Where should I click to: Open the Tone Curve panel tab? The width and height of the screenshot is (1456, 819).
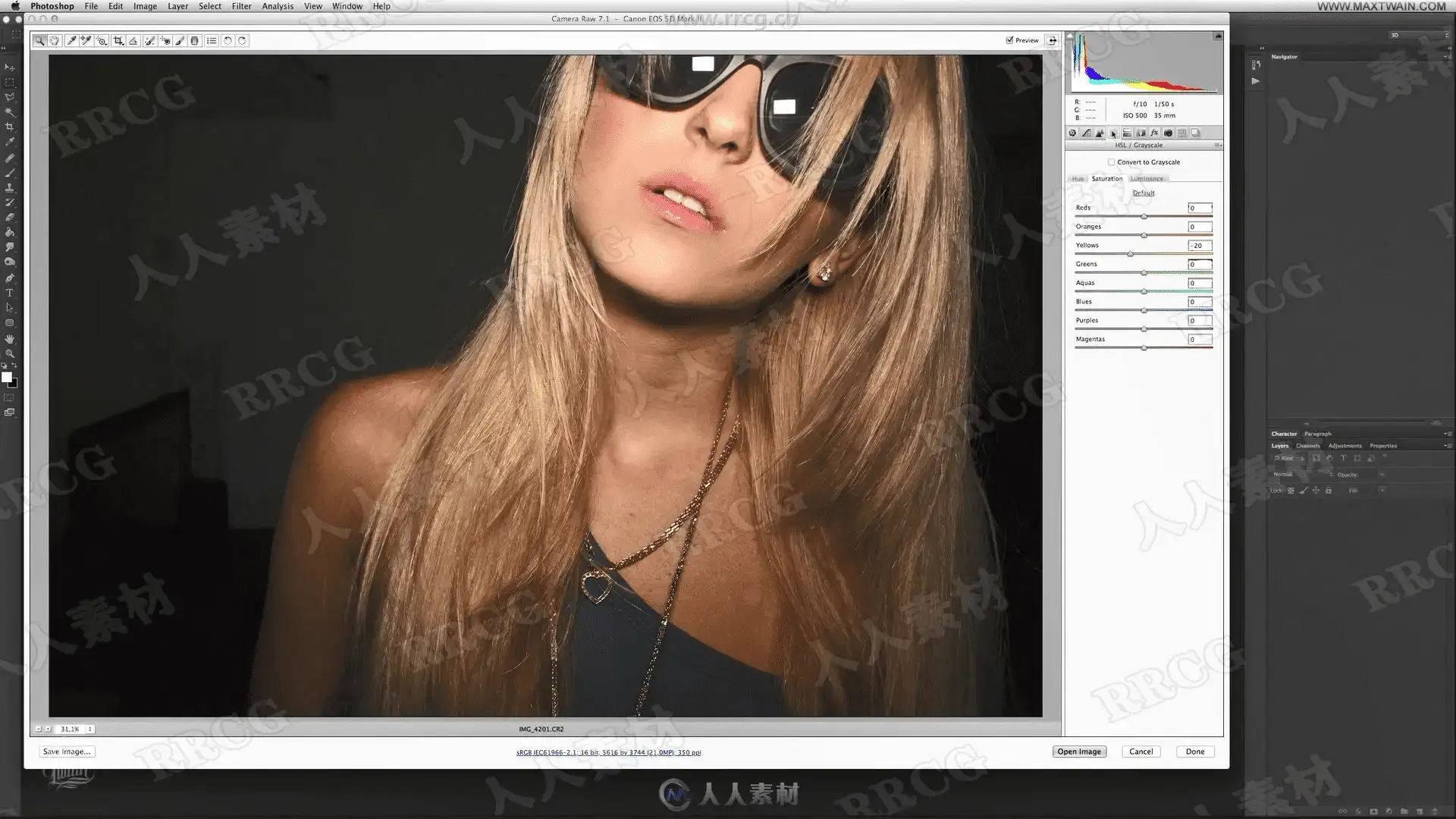coord(1086,133)
